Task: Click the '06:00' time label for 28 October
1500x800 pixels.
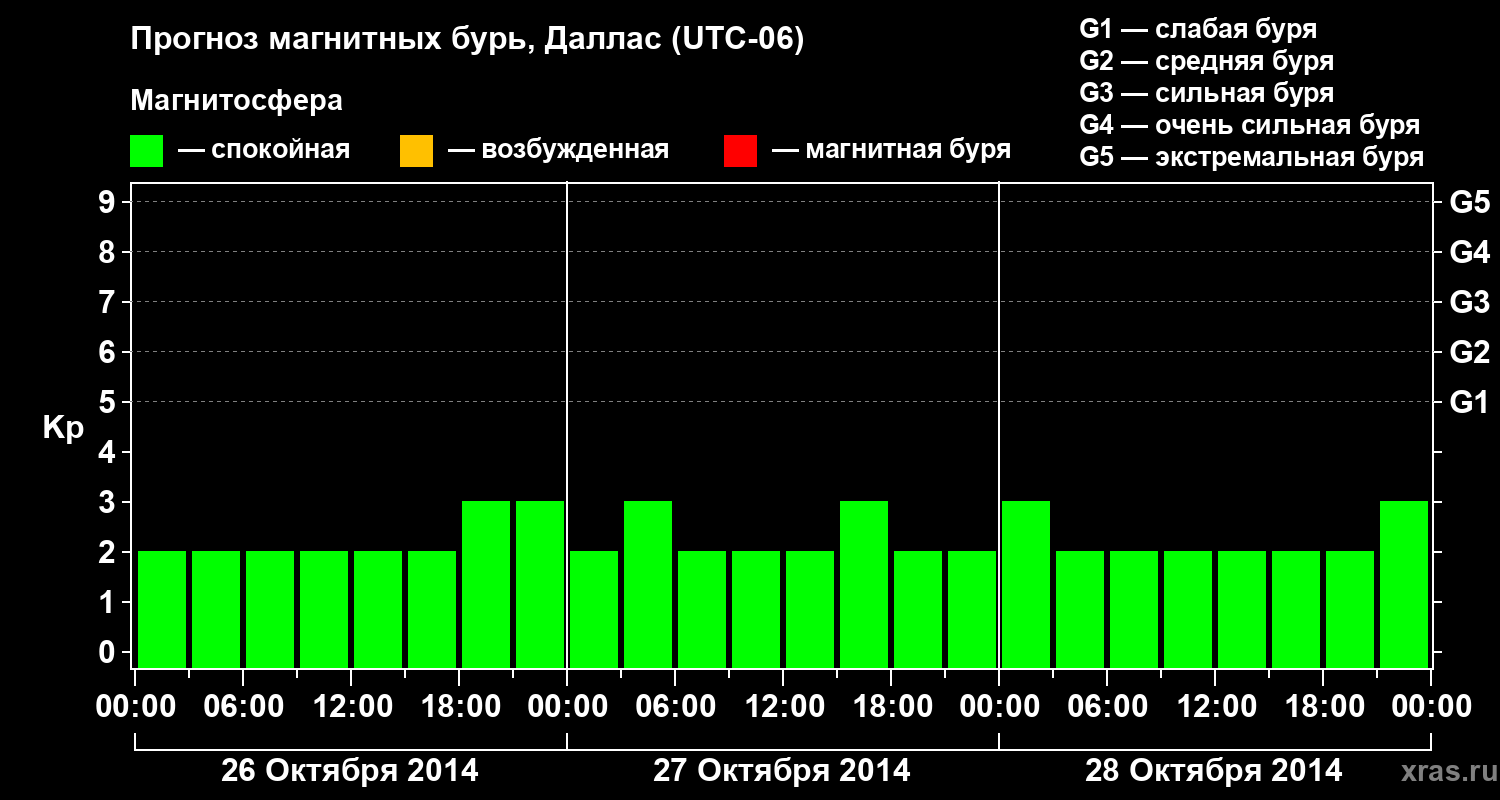Action: 1109,707
